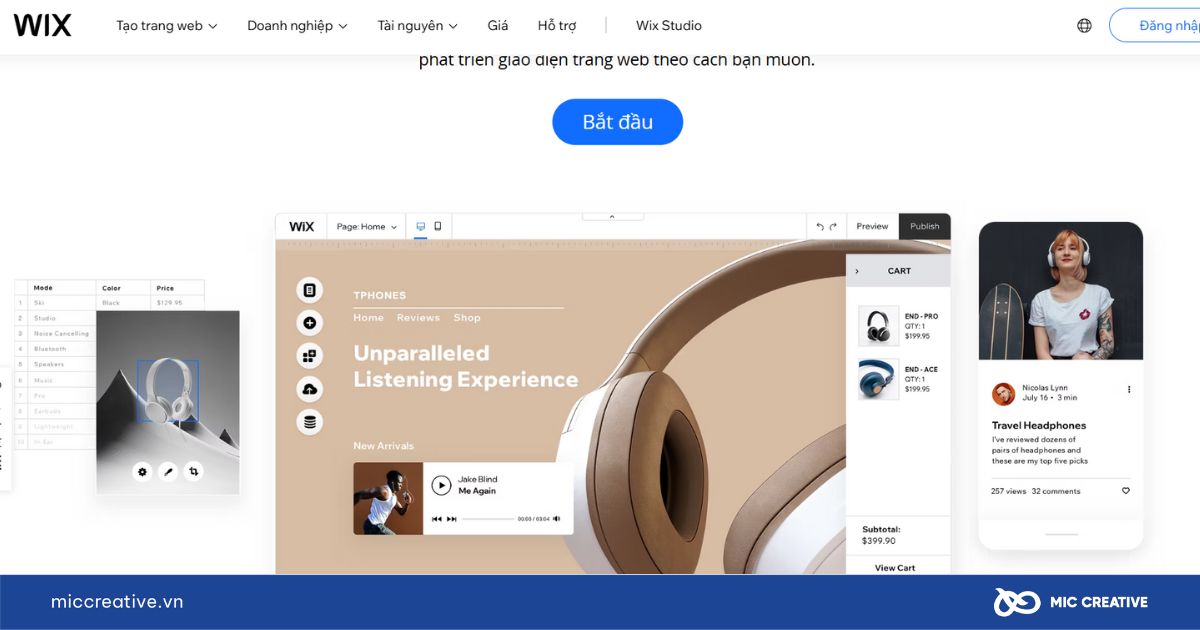Select Shop in TPHONES nav
Screen dimensions: 1200x630
click(x=467, y=318)
